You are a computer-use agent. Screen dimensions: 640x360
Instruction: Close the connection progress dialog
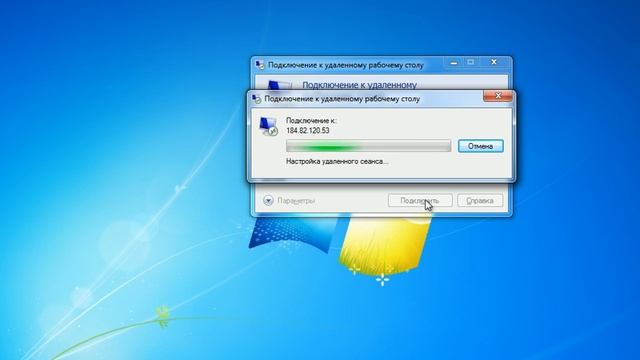(x=498, y=96)
